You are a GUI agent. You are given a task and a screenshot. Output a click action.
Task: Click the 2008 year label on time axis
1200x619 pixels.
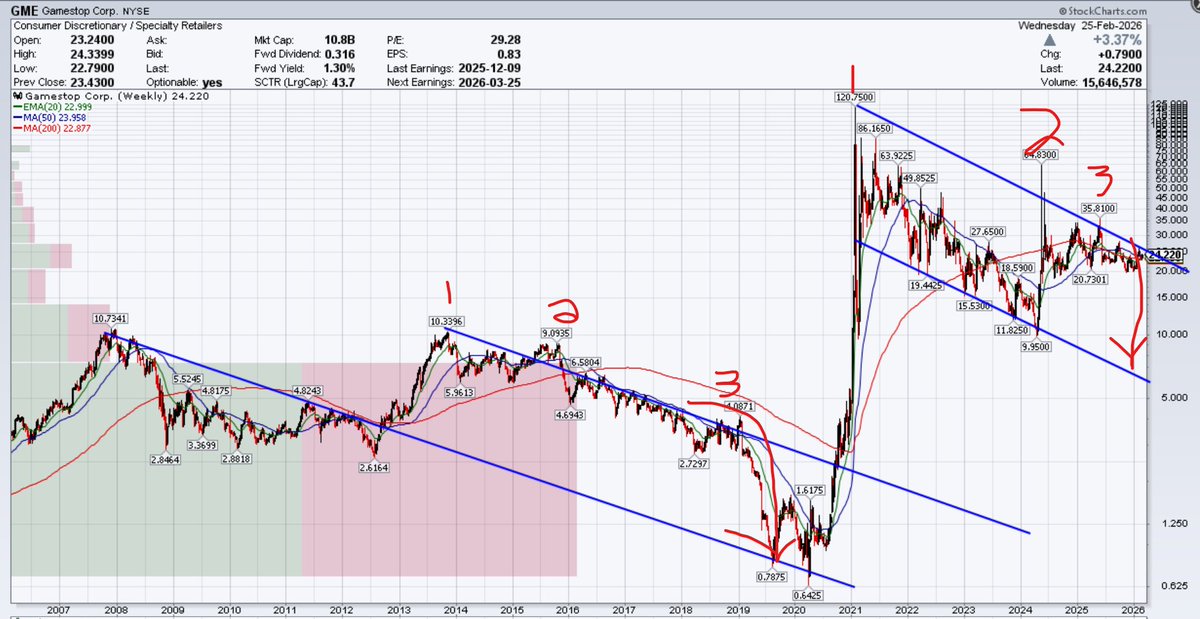[116, 609]
